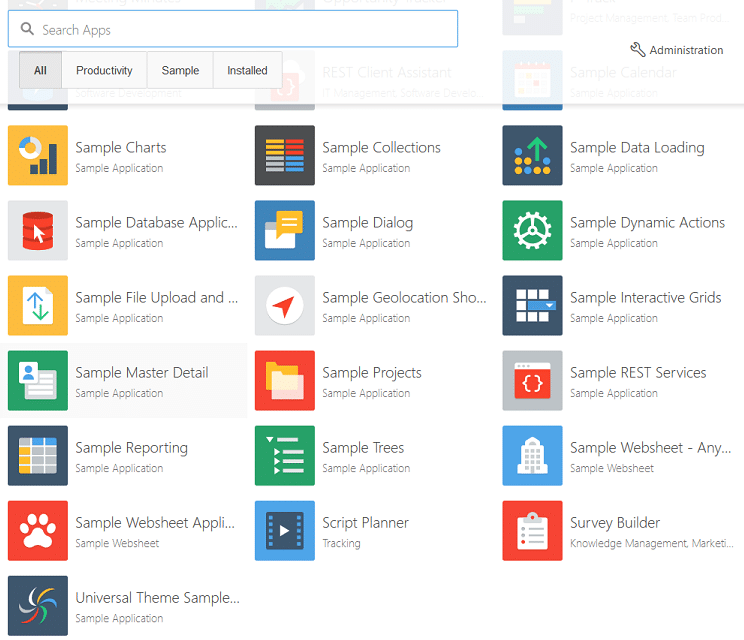Image resolution: width=744 pixels, height=640 pixels.
Task: Open the Sample Master Detail icon
Action: (38, 380)
